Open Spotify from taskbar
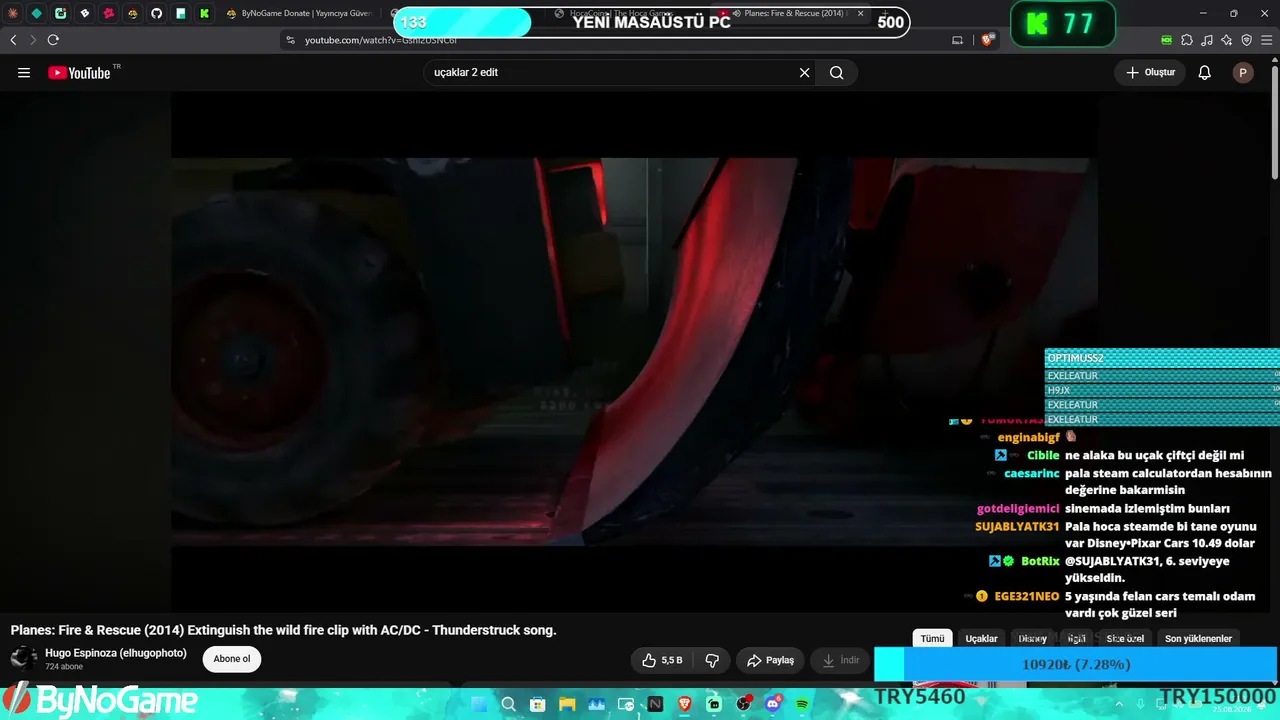 803,704
